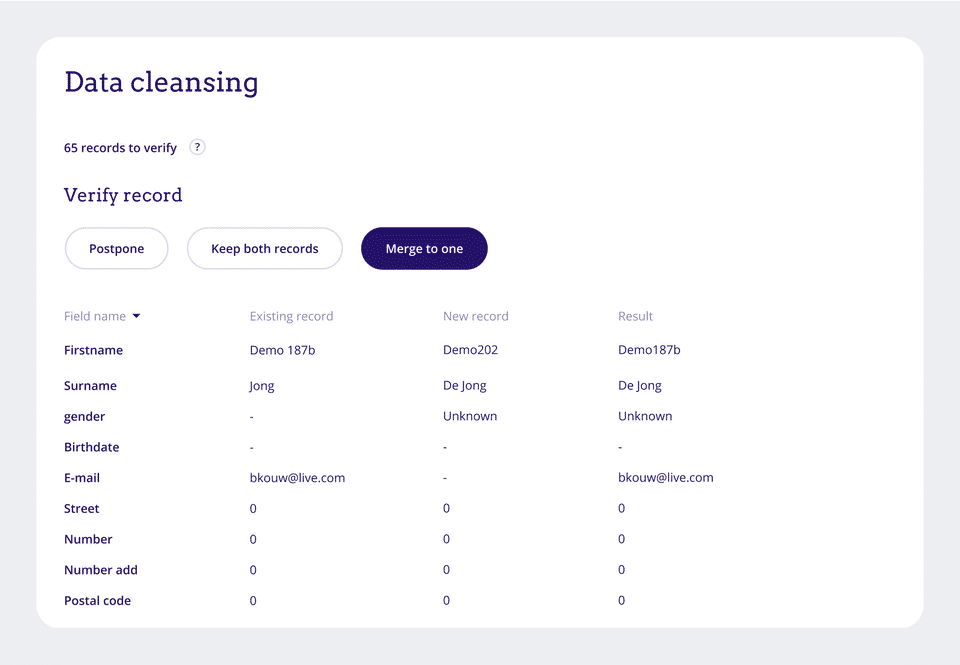Screen dimensions: 960x665
Task: Click Unknown in the New record column
Action: point(470,416)
